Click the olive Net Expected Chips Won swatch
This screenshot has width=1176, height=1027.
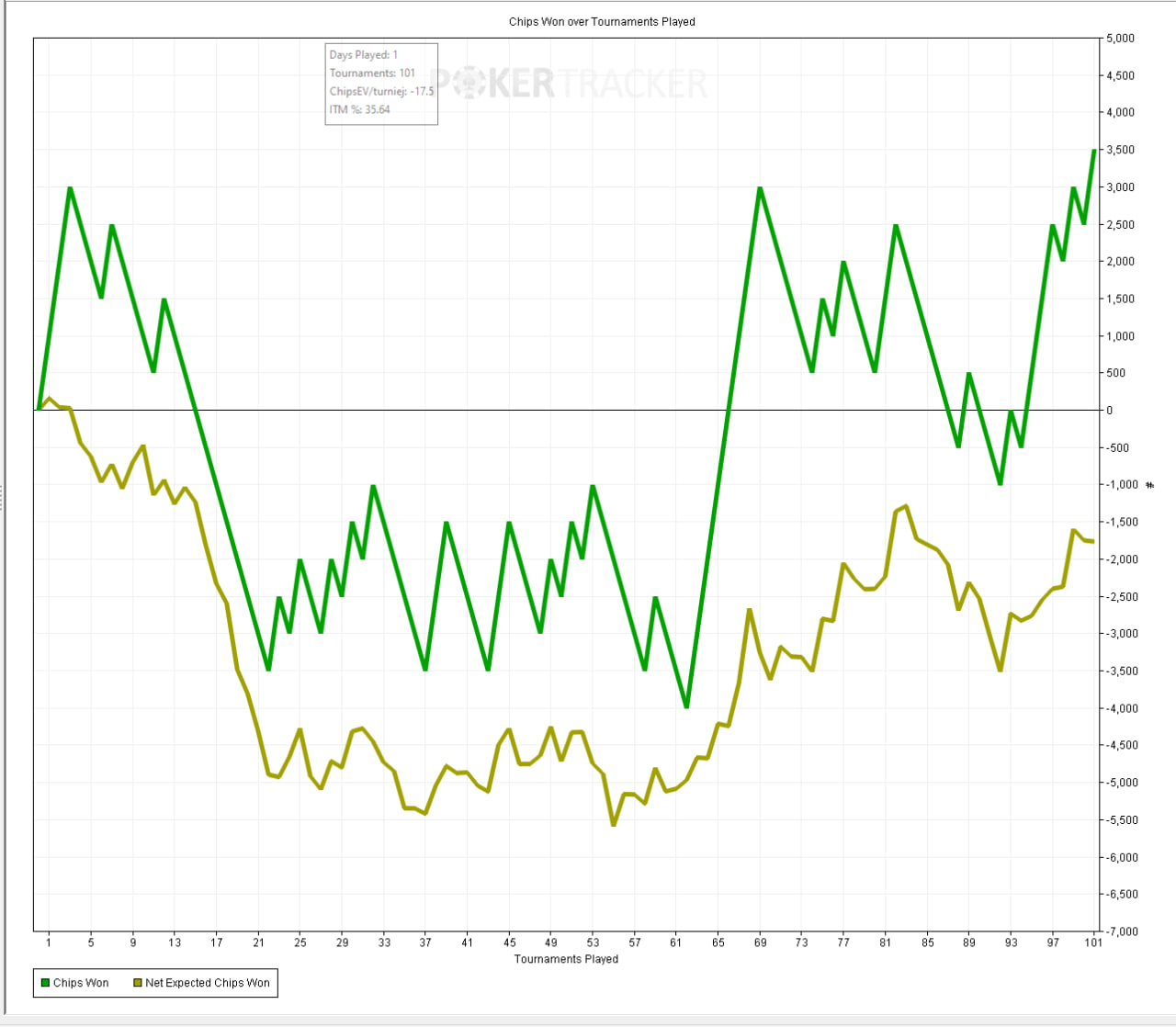click(138, 983)
